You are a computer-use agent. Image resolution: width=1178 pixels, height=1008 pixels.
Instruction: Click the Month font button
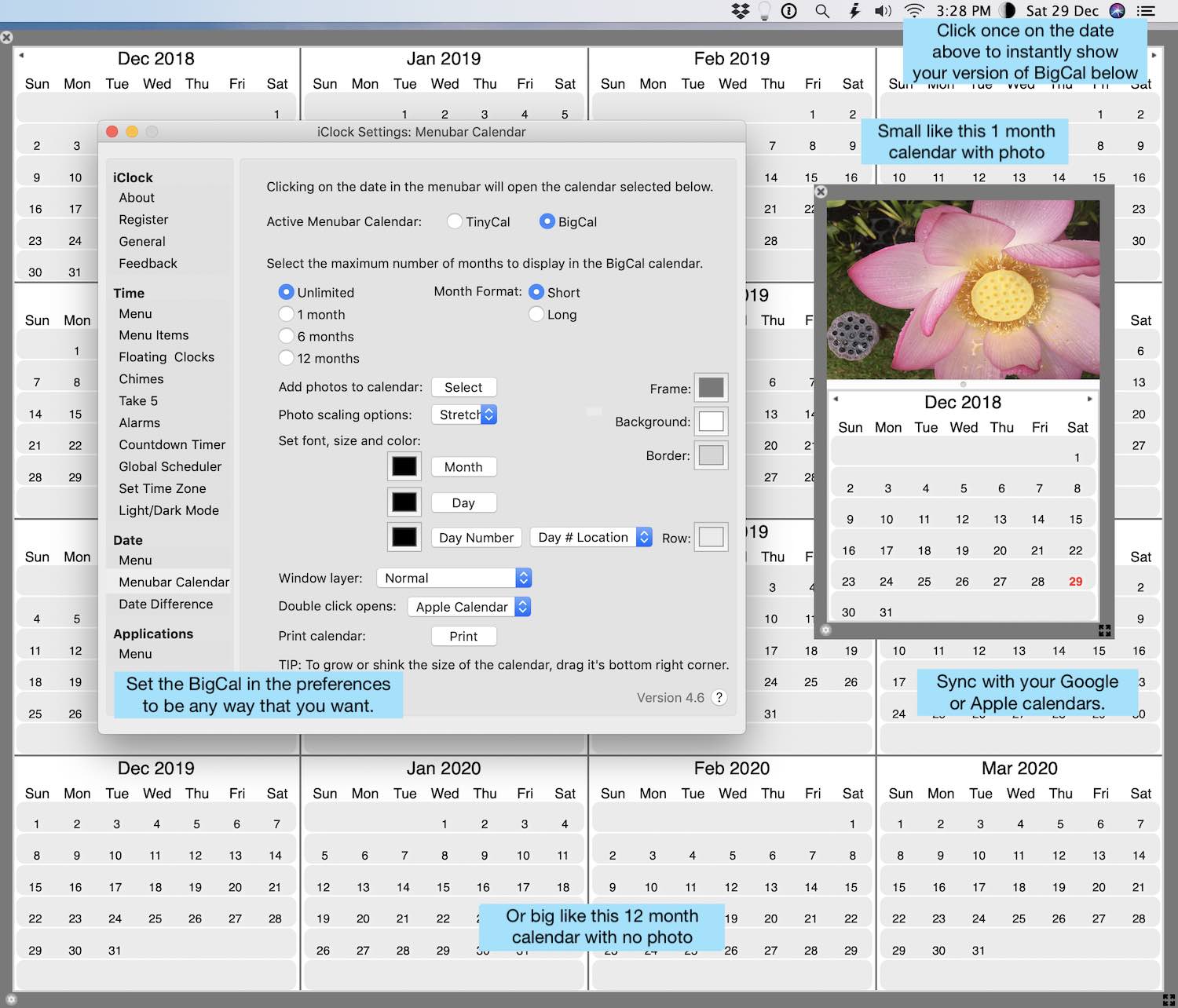(463, 467)
